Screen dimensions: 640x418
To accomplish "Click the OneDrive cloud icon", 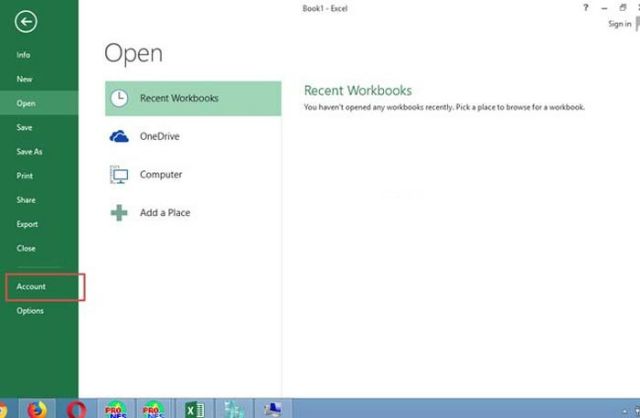I will click(x=119, y=136).
